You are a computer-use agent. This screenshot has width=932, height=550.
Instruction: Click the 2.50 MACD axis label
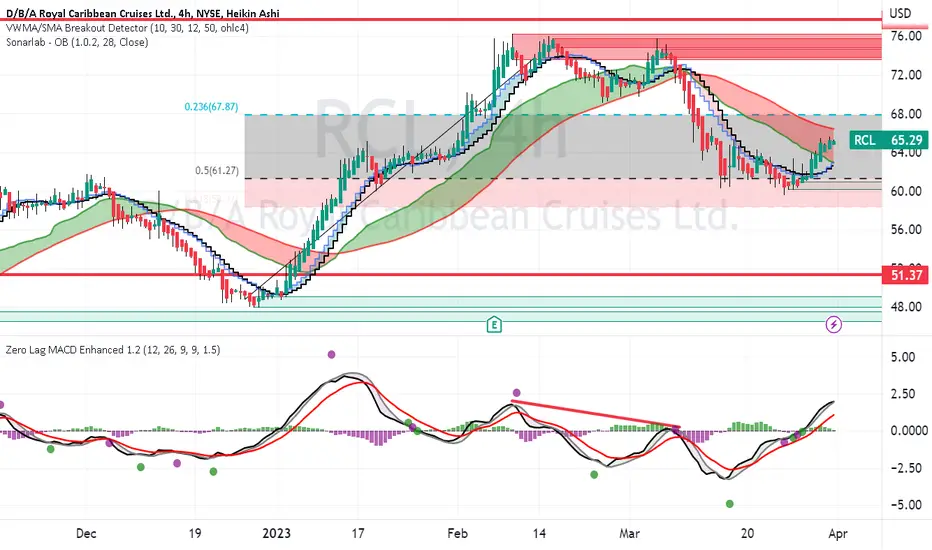903,394
